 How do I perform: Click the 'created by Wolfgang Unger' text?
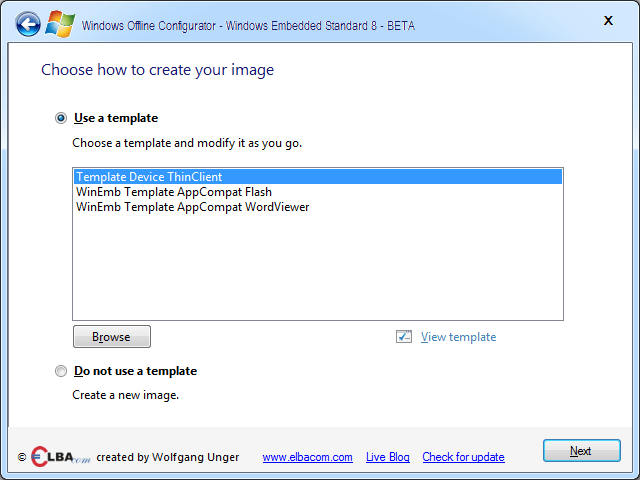click(x=168, y=457)
